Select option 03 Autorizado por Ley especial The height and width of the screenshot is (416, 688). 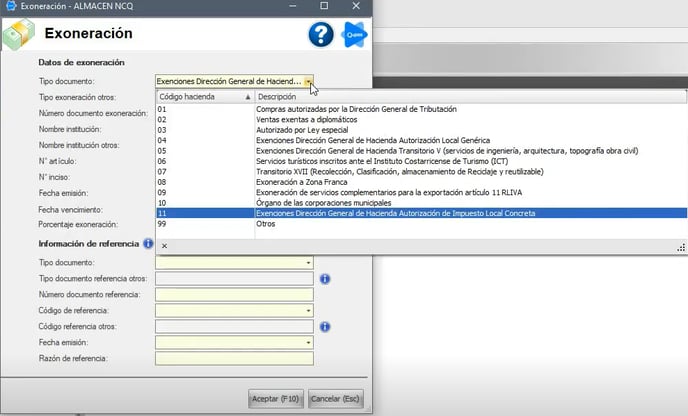point(422,130)
